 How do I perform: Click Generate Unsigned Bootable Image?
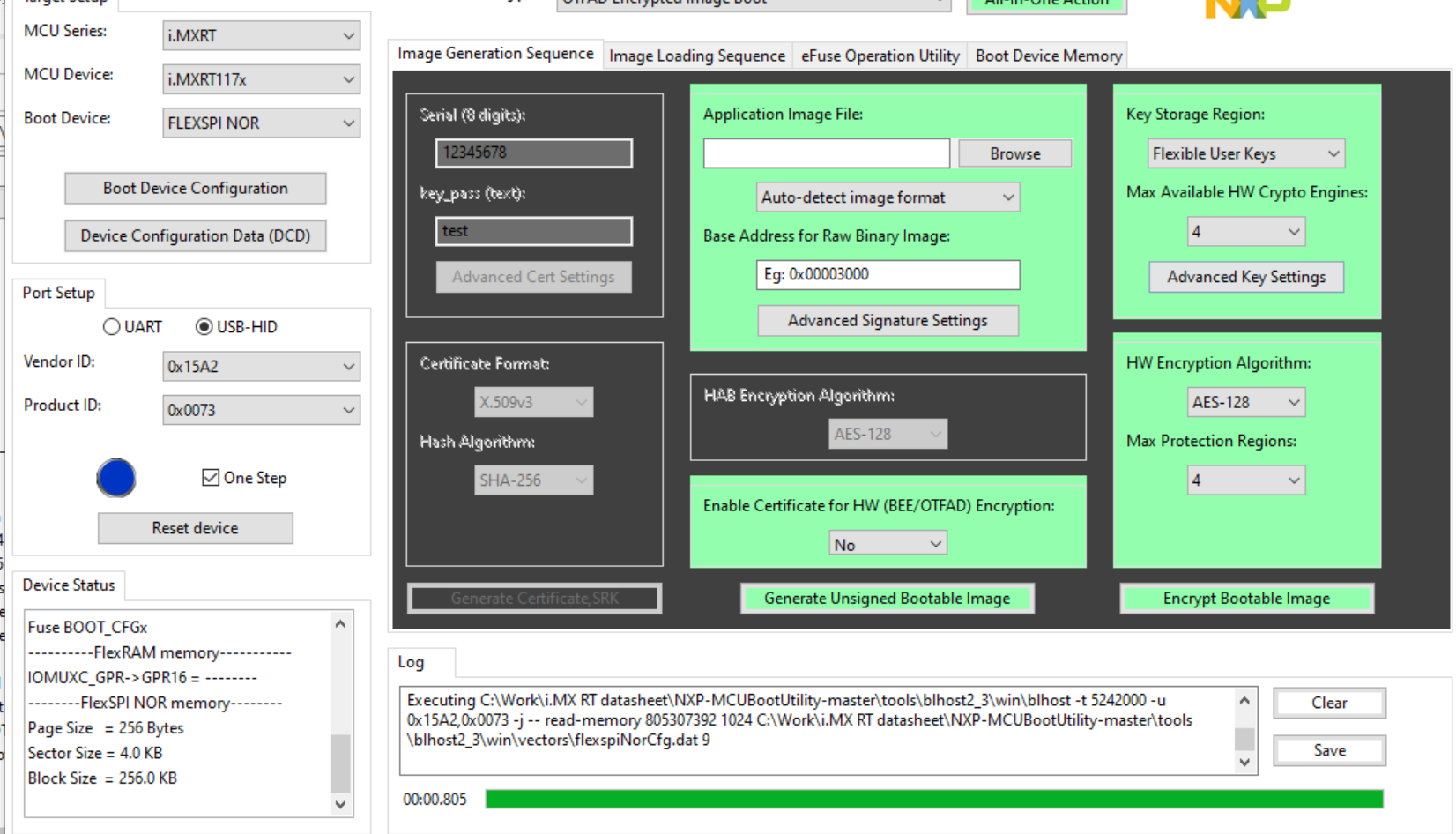(x=888, y=599)
